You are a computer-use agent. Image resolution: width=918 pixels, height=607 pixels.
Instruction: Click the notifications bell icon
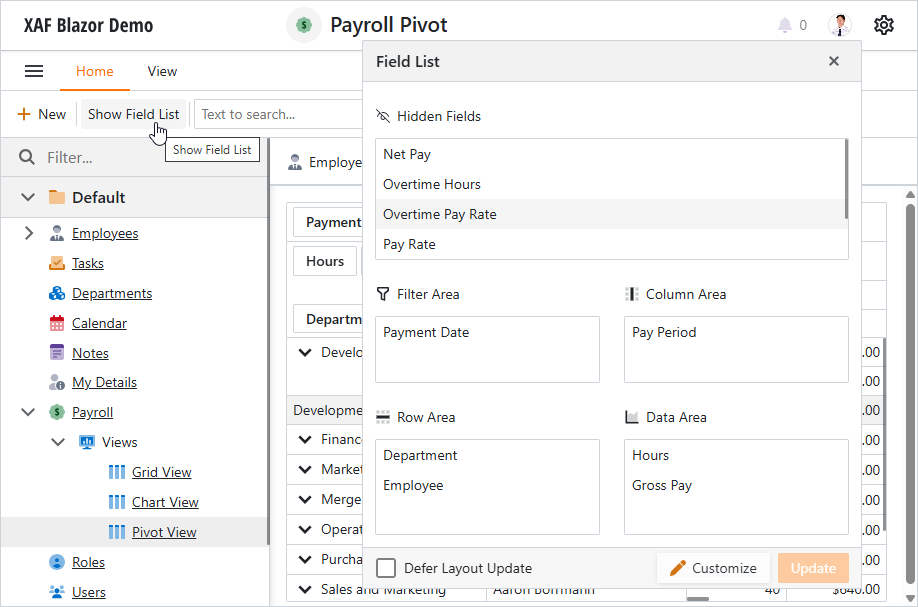[785, 25]
